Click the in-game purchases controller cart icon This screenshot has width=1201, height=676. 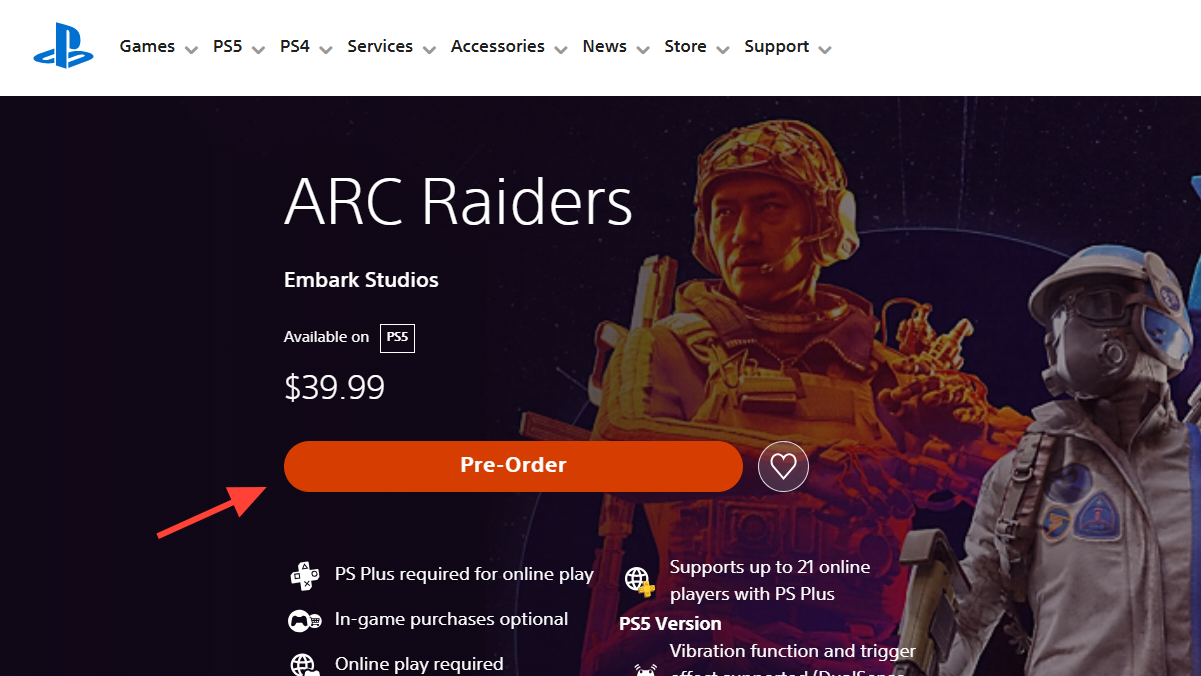[304, 620]
